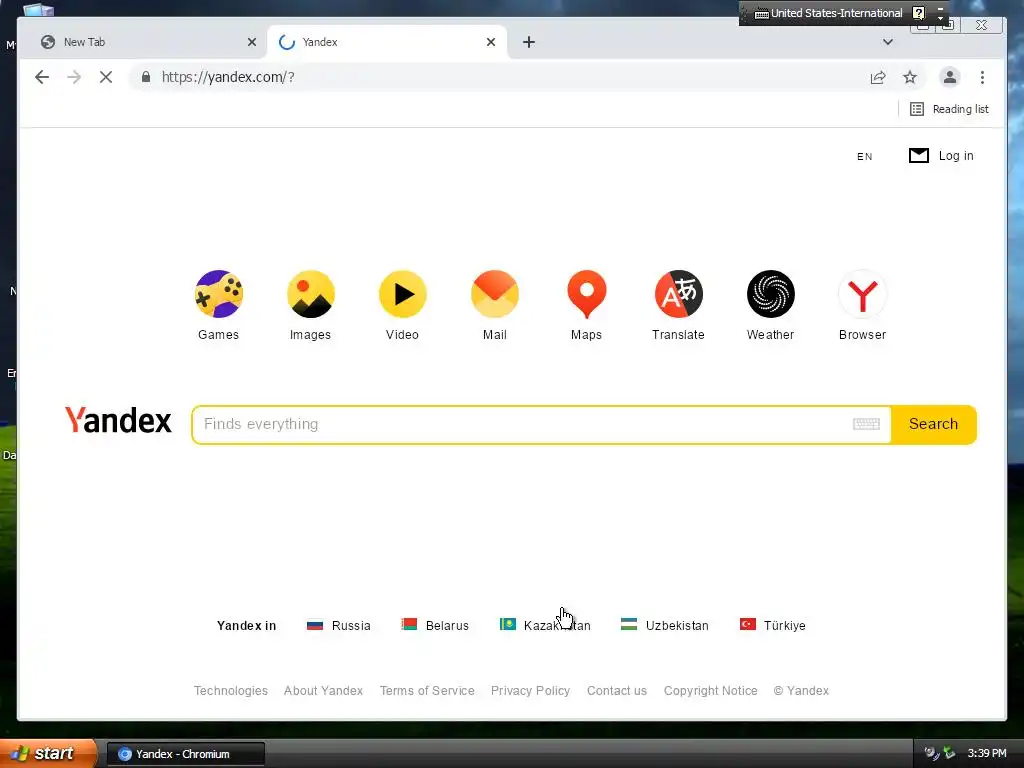Add a new tab
Viewport: 1024px width, 768px height.
pyautogui.click(x=529, y=42)
